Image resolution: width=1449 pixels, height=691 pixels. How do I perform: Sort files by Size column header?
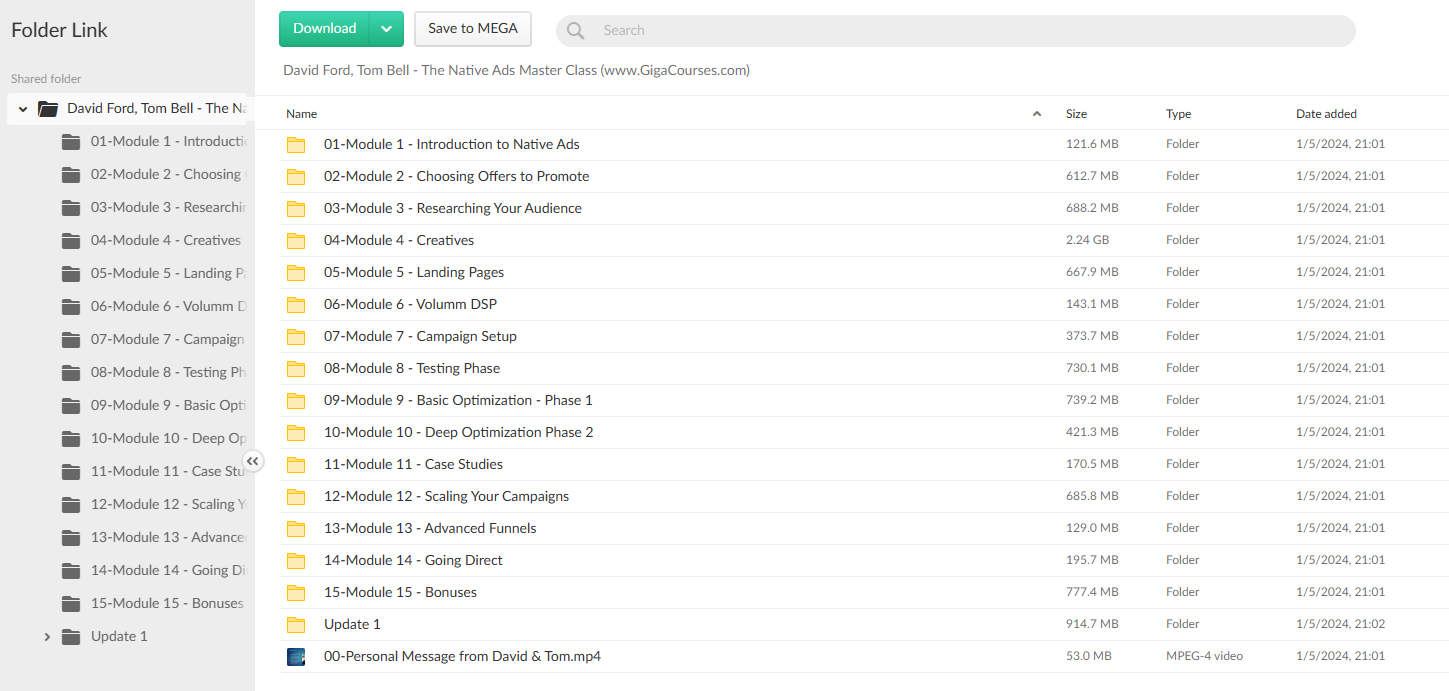pos(1076,114)
